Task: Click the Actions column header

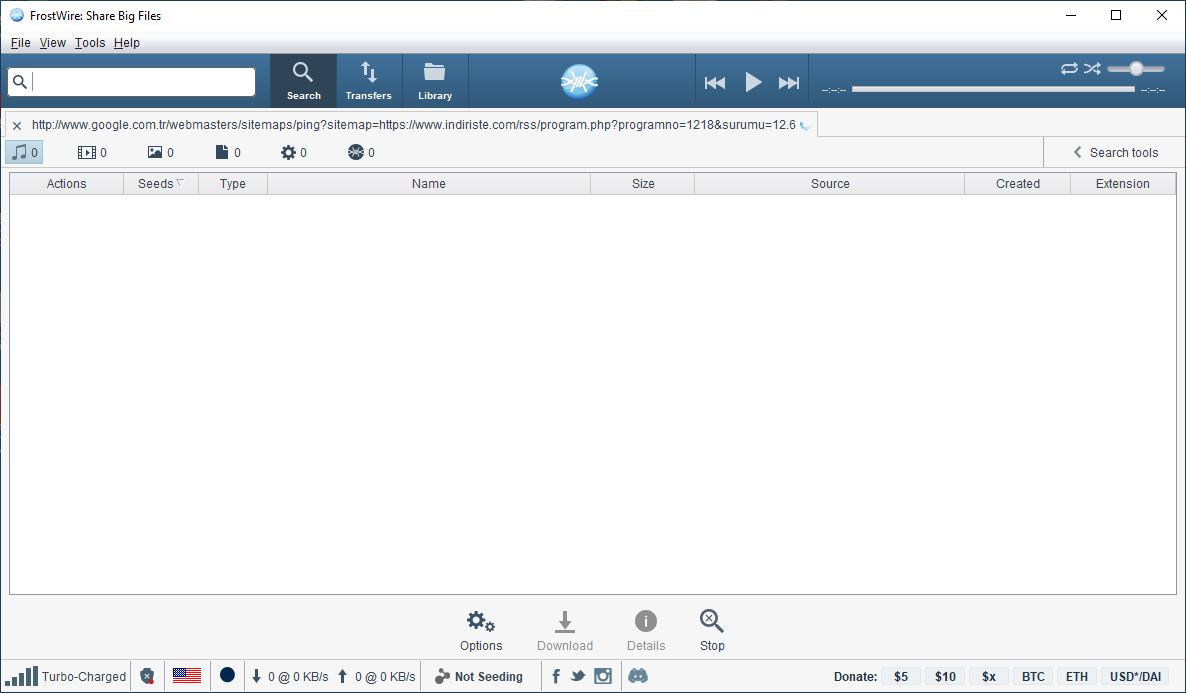Action: [67, 184]
